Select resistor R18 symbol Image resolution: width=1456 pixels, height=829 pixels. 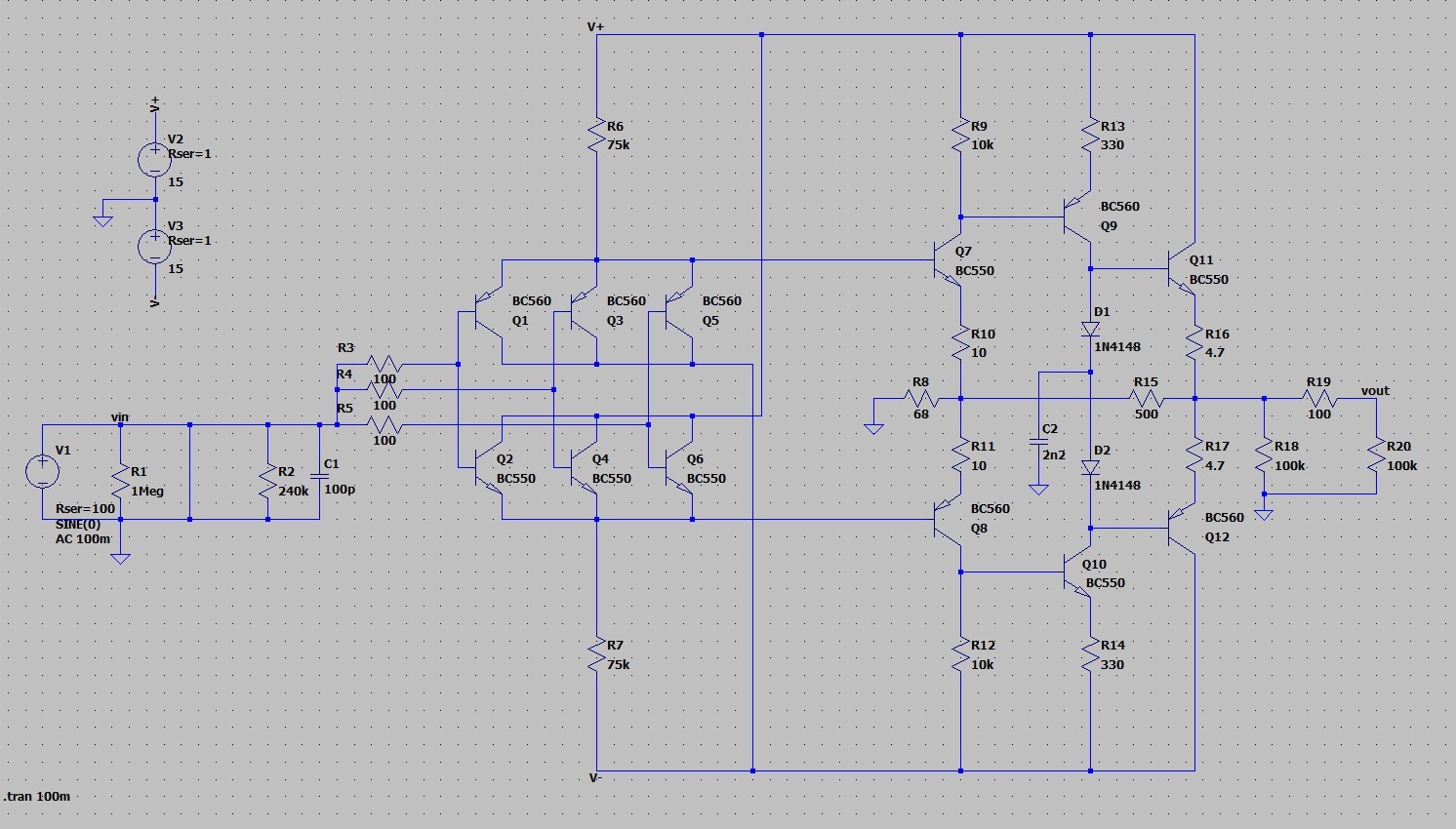click(1264, 456)
